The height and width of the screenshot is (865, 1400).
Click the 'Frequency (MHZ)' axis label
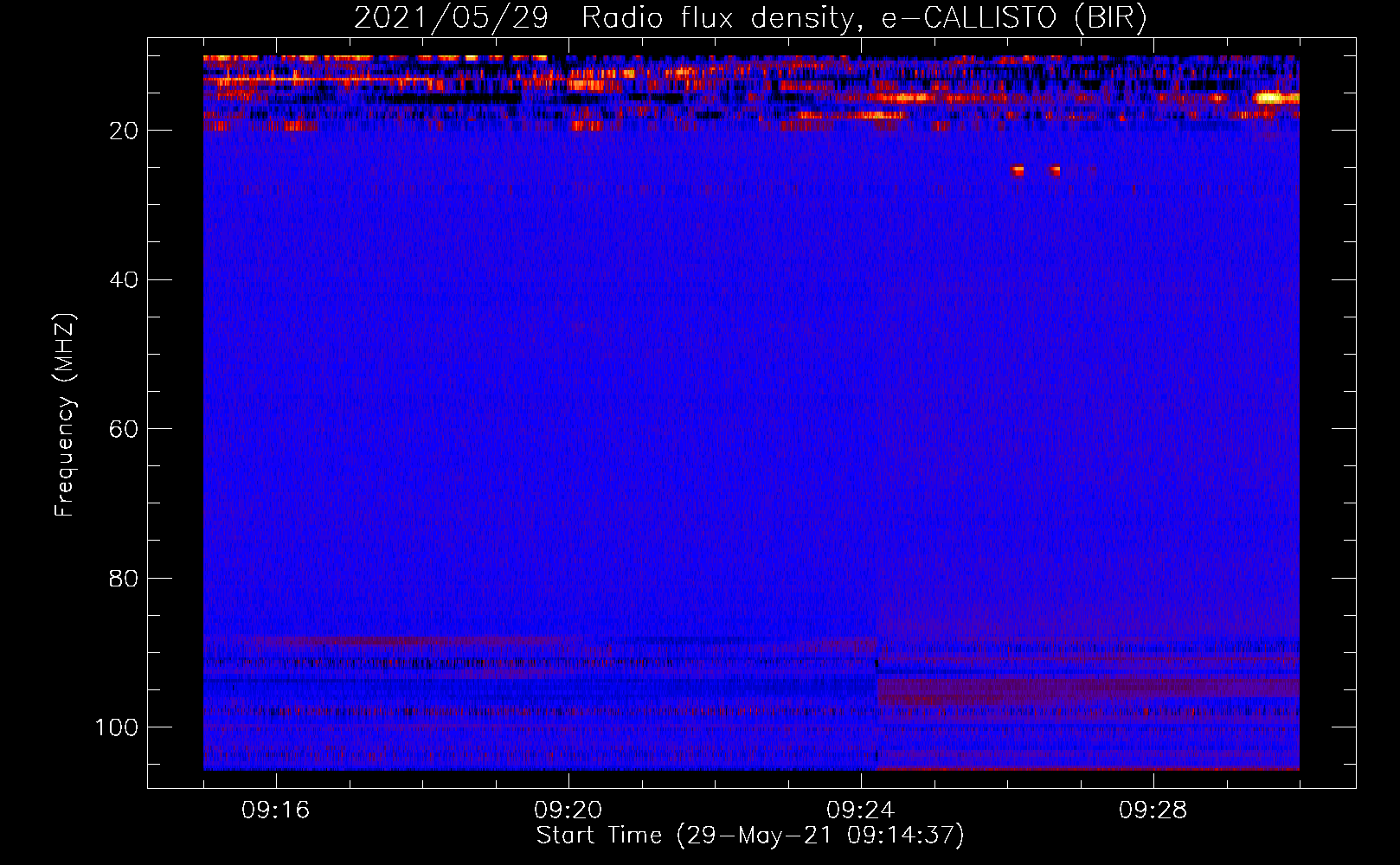[65, 414]
